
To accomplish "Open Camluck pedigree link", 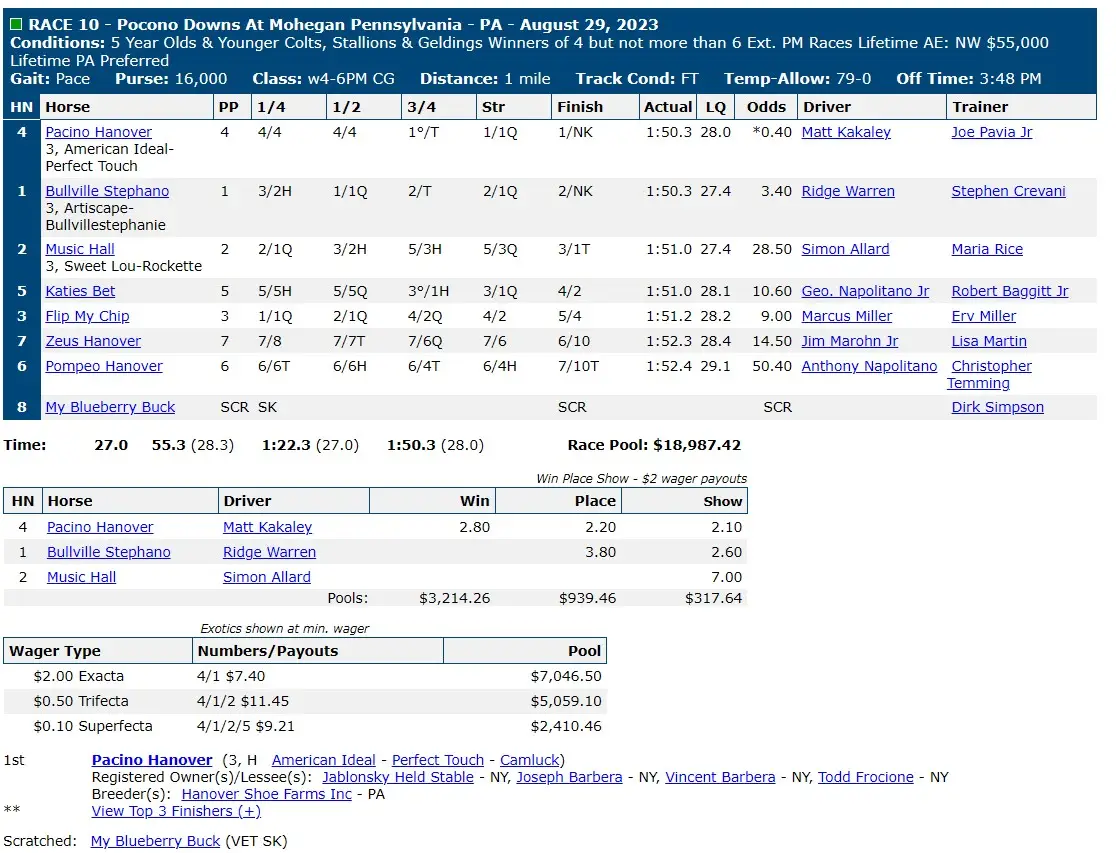I will 530,760.
